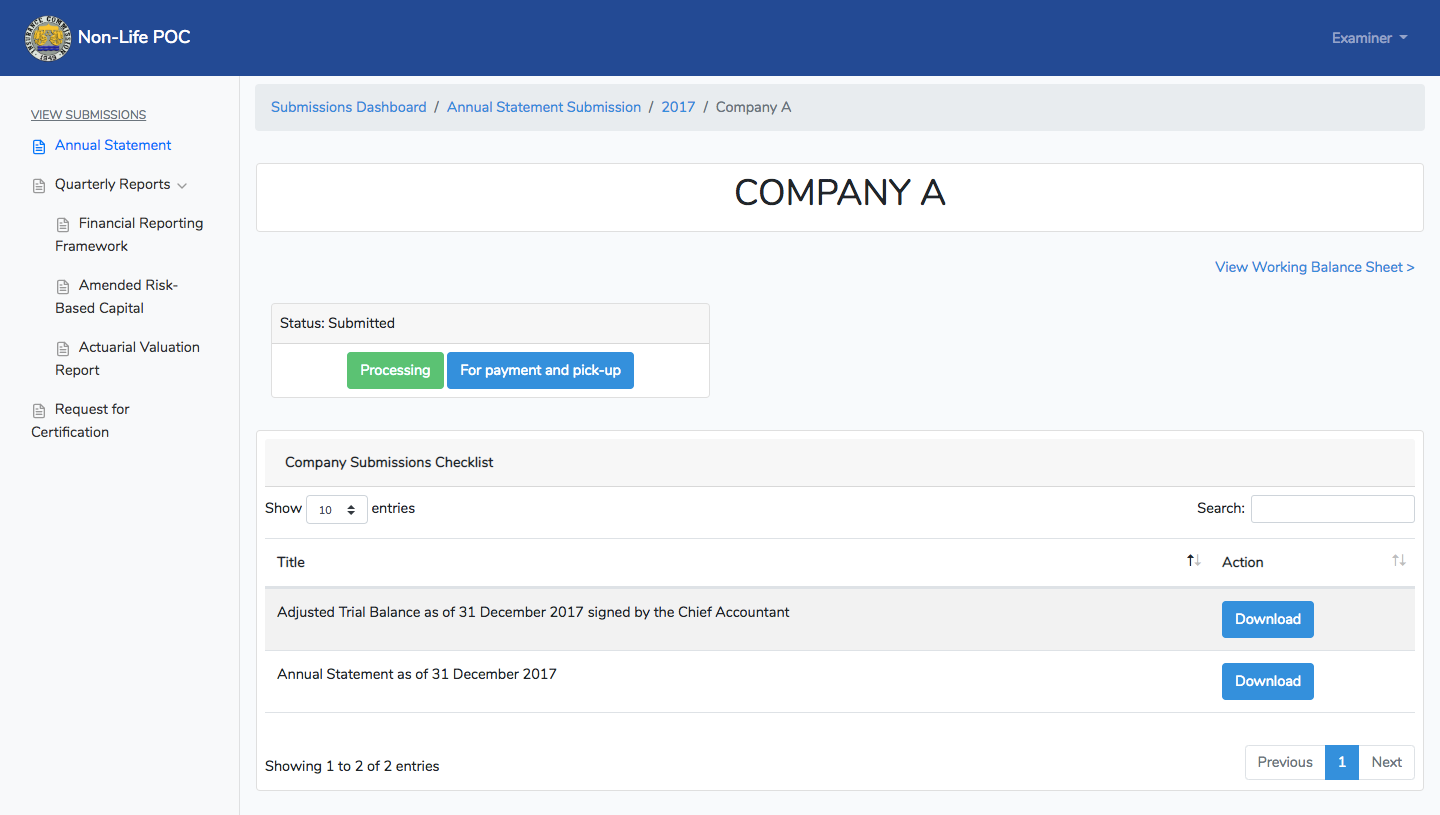
Task: Download the Adjusted Trial Balance file
Action: point(1267,619)
